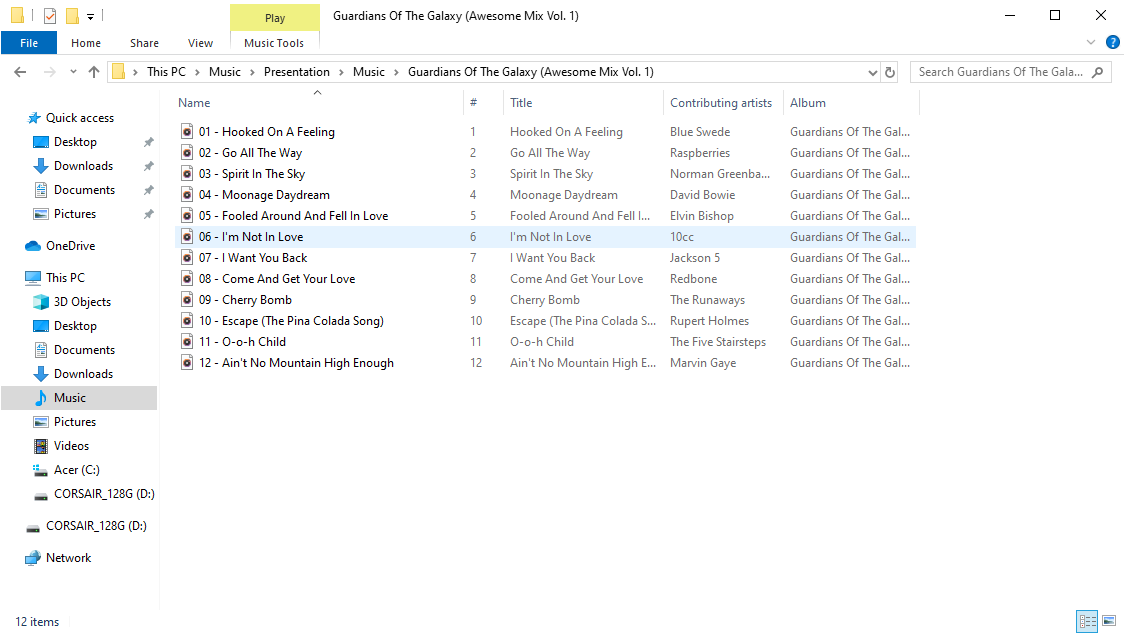Screen dimensions: 1125x634
Task: Select 07 - I Want You Back
Action: click(253, 257)
